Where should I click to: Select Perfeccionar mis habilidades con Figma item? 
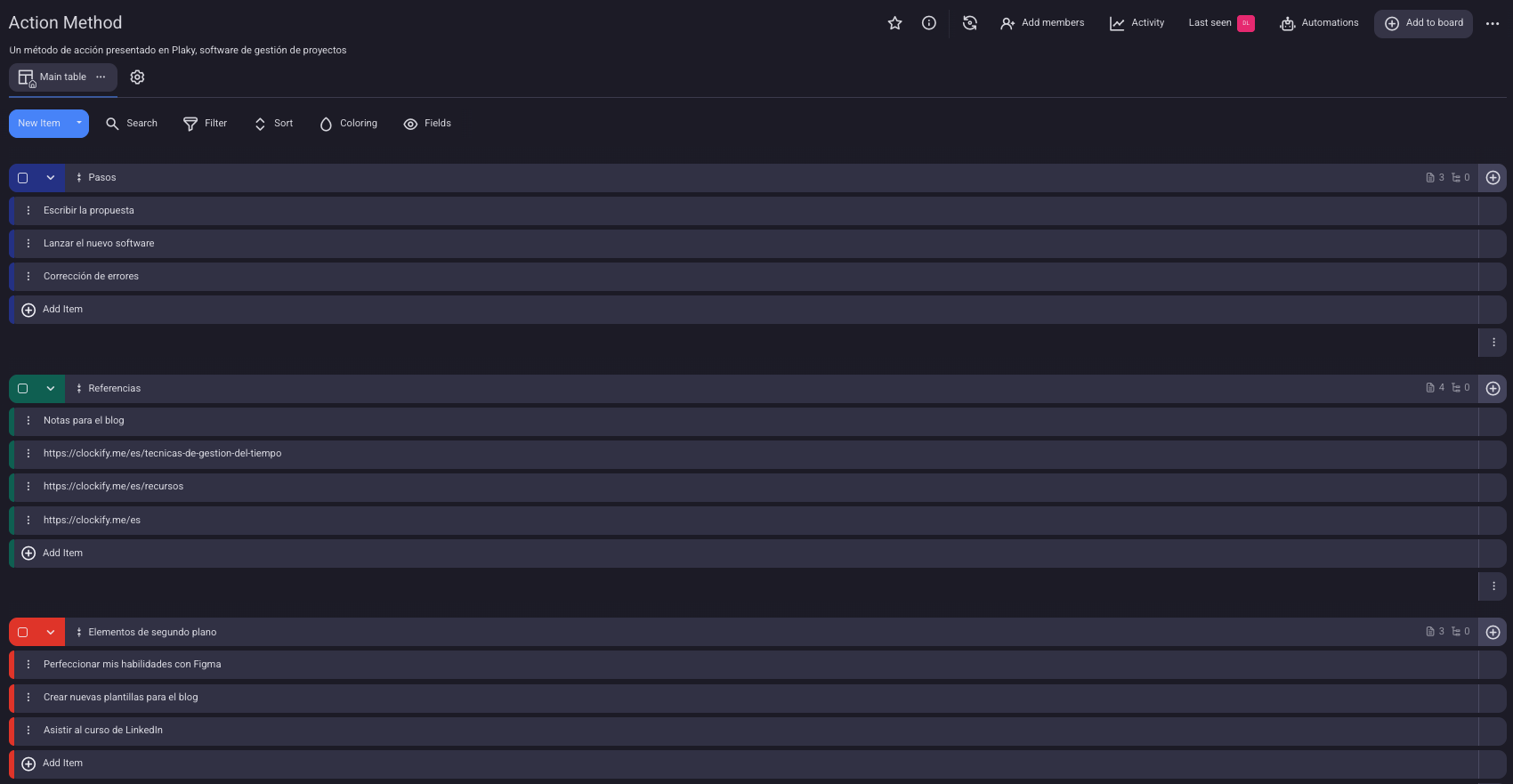pyautogui.click(x=132, y=665)
